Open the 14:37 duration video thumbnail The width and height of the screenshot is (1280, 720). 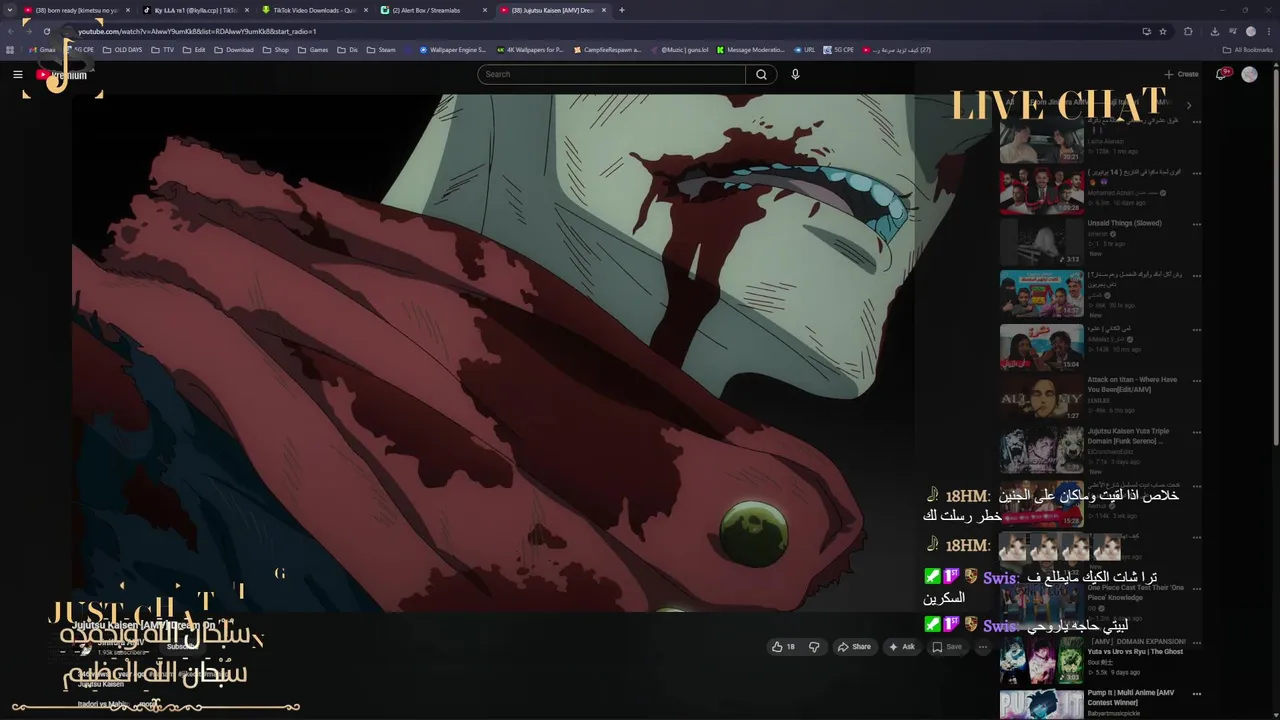click(x=1041, y=294)
